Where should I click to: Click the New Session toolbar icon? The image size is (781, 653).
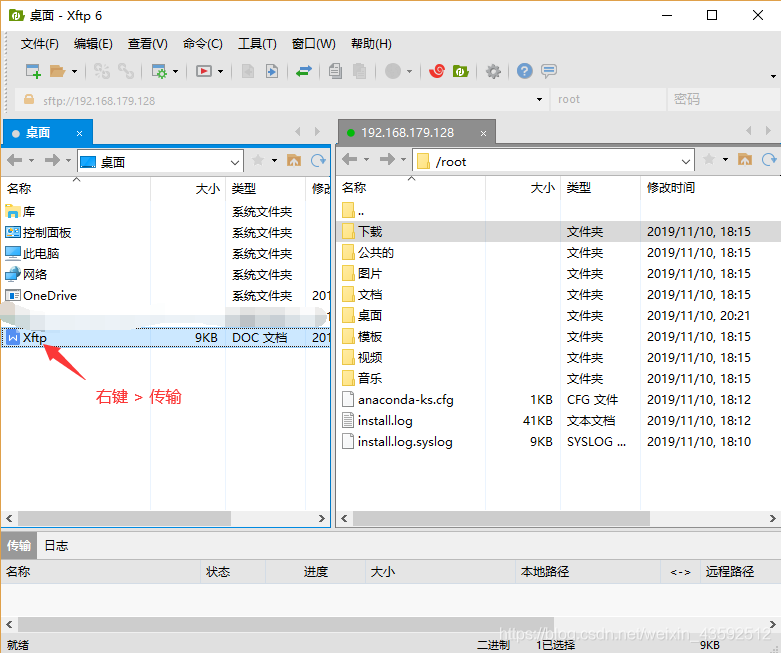[33, 71]
